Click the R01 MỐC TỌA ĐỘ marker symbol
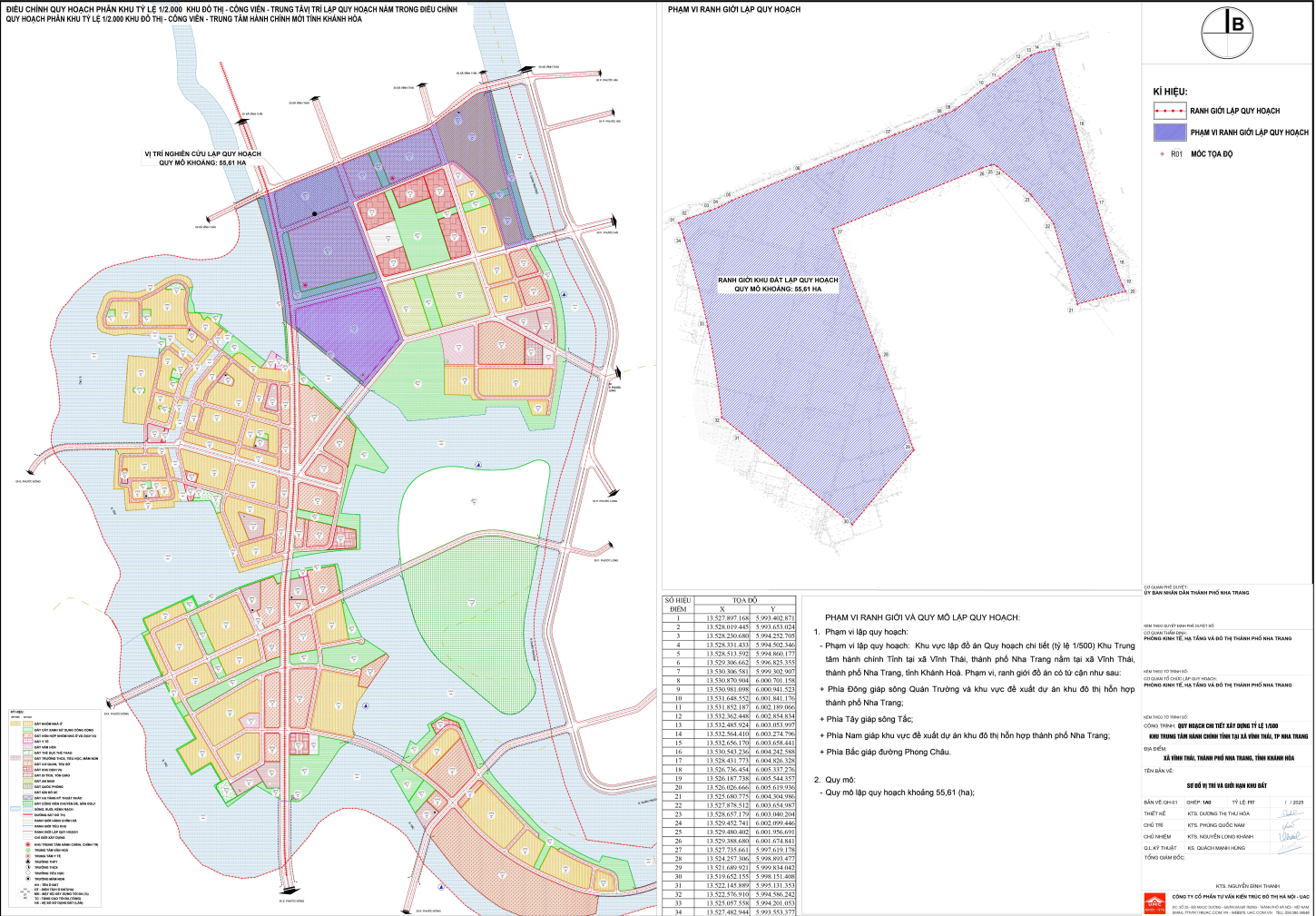The width and height of the screenshot is (1316, 916). coord(1163,154)
